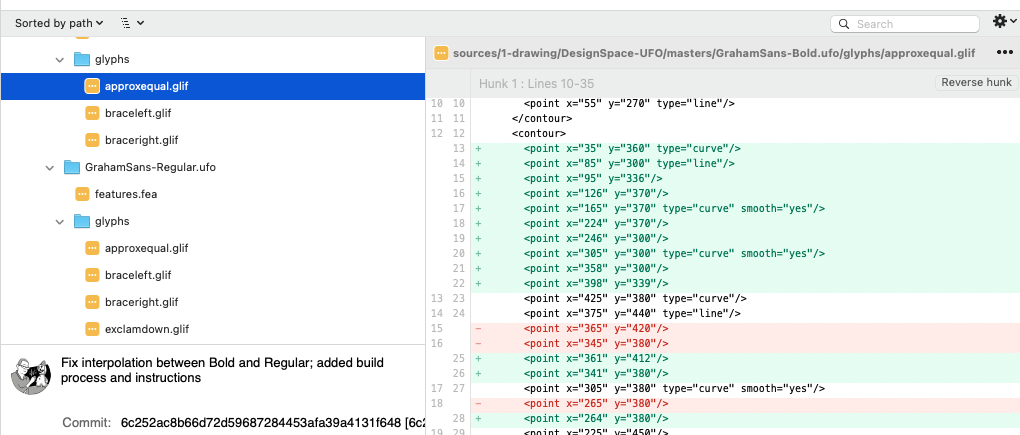The height and width of the screenshot is (435, 1020).
Task: Click the modified icon beside exclamdown.glif
Action: (x=92, y=329)
